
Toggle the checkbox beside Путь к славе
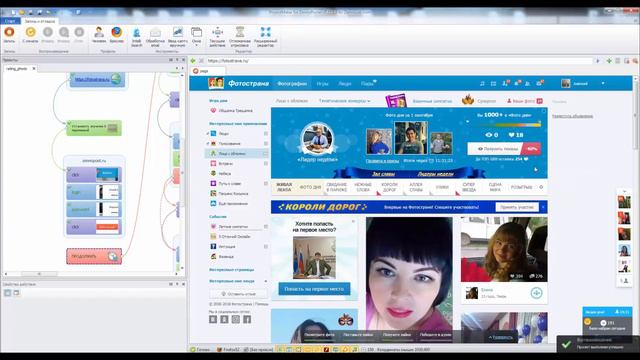point(266,184)
